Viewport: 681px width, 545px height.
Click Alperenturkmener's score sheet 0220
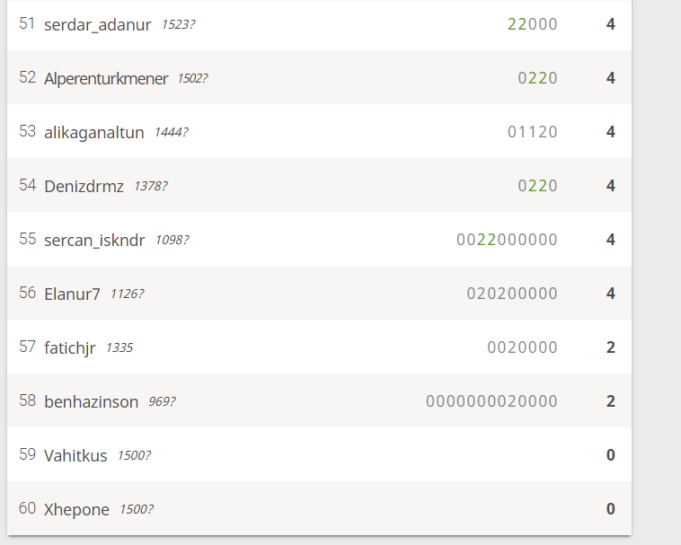(x=537, y=78)
